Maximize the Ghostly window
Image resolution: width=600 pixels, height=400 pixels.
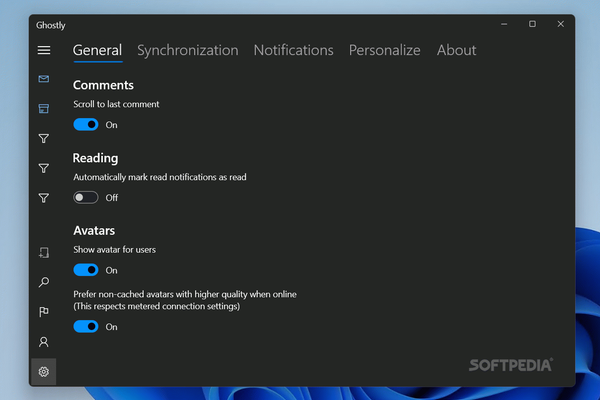point(532,24)
